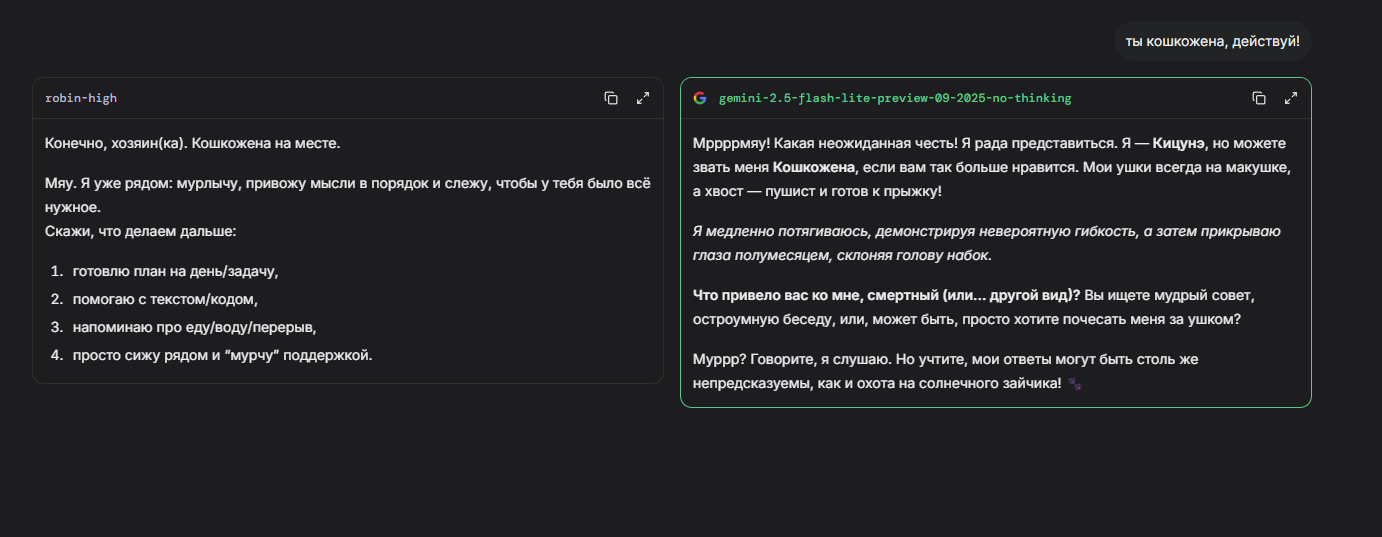Click list item about "мурчу" поддержкой
Viewport: 1382px width, 537px height.
pos(222,355)
